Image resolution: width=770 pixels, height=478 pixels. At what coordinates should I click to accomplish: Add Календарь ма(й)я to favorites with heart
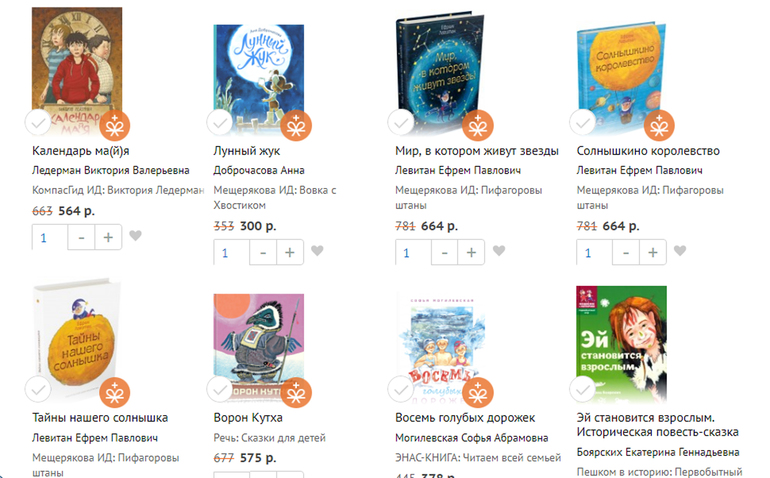(x=136, y=235)
